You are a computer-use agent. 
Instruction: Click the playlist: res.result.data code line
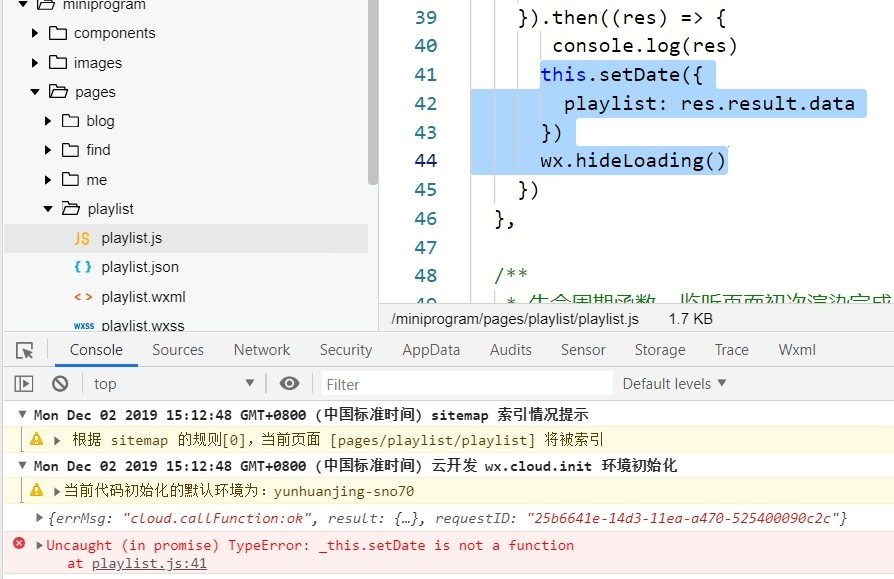click(x=709, y=104)
